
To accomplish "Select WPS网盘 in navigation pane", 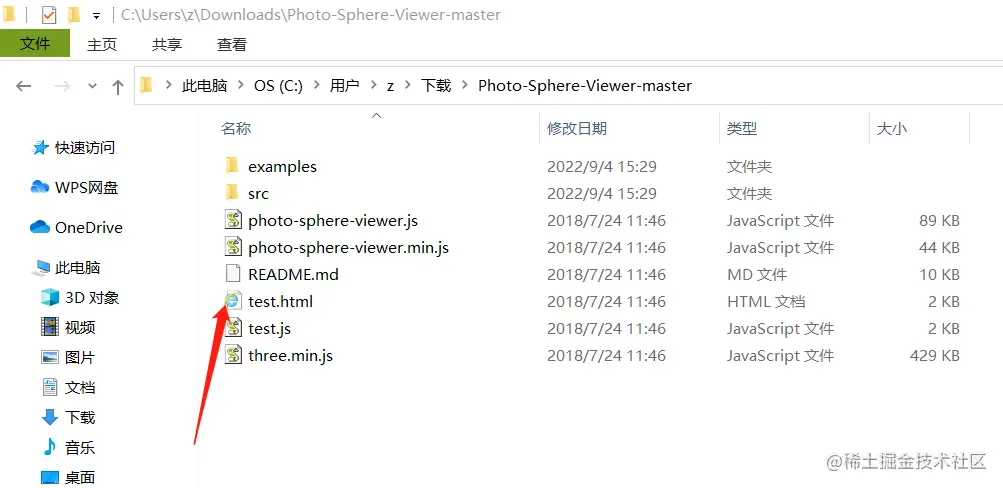I will (87, 187).
